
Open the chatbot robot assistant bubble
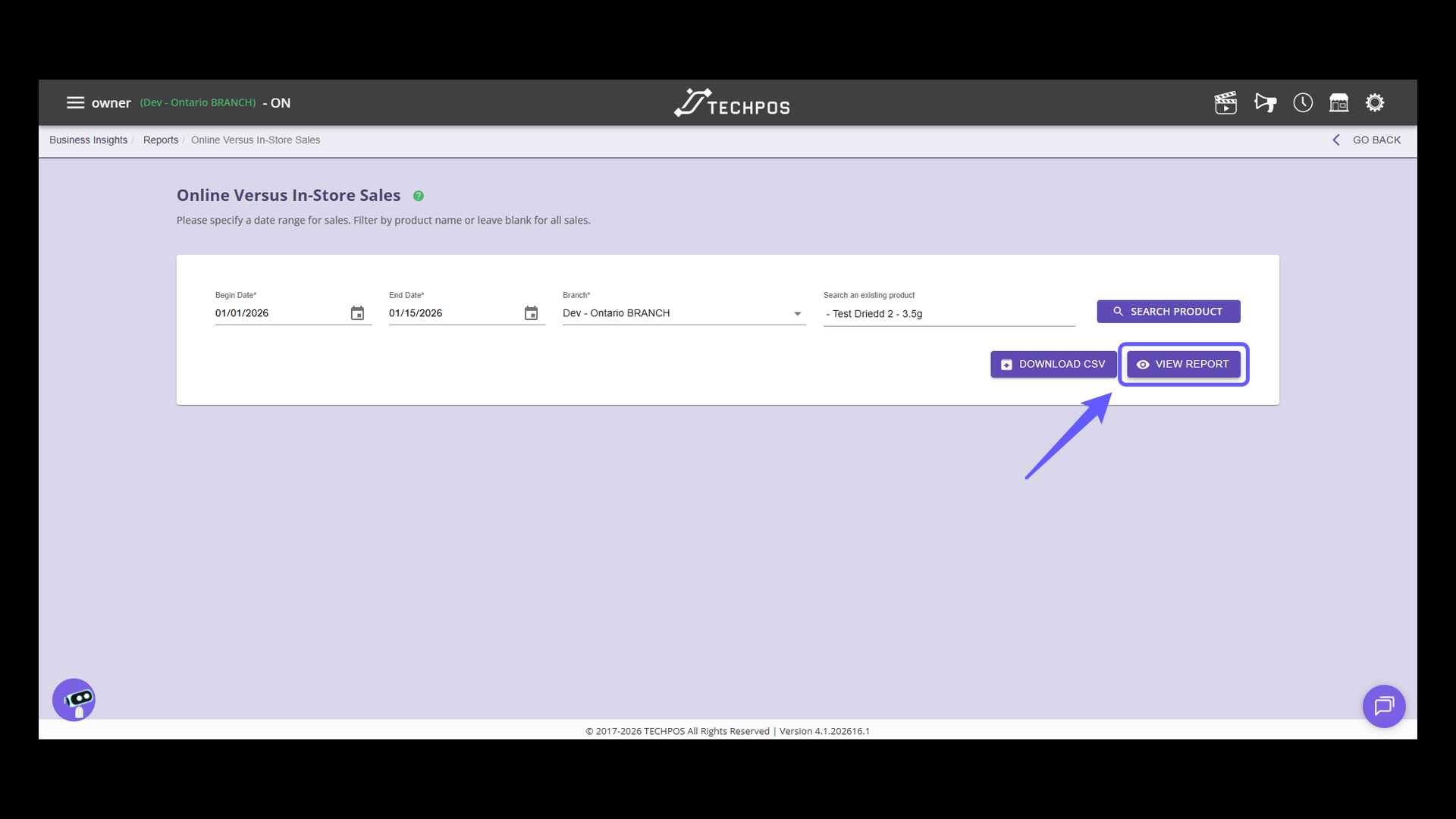tap(73, 699)
